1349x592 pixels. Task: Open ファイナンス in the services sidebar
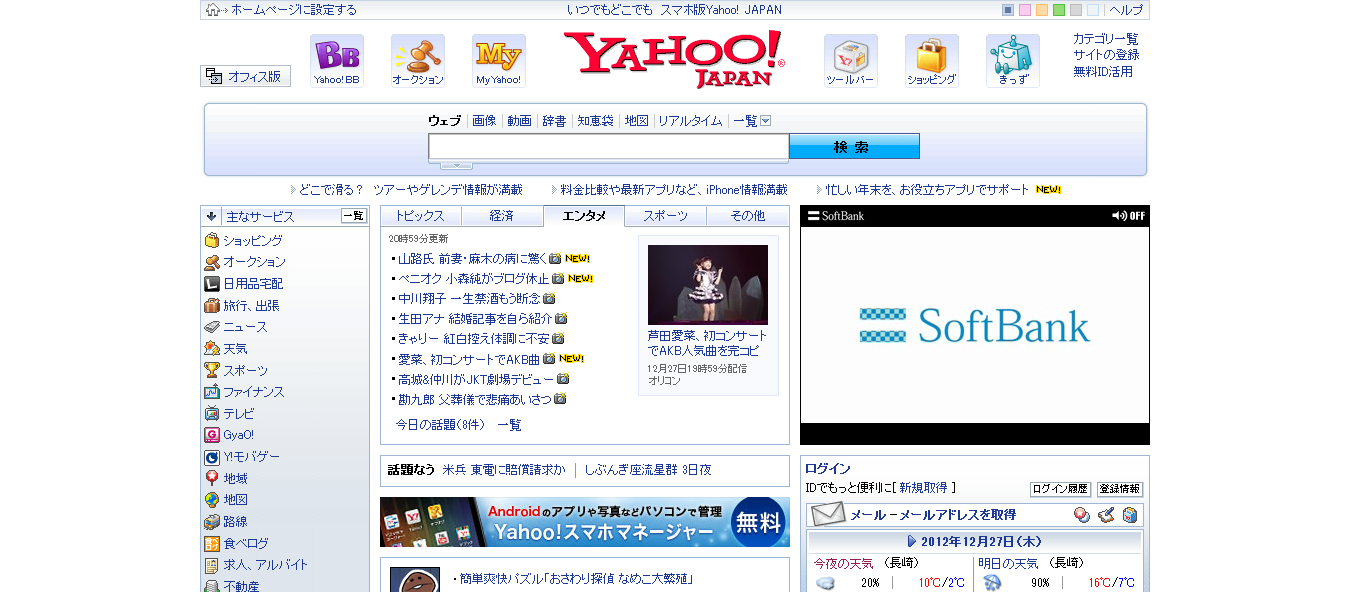(253, 392)
